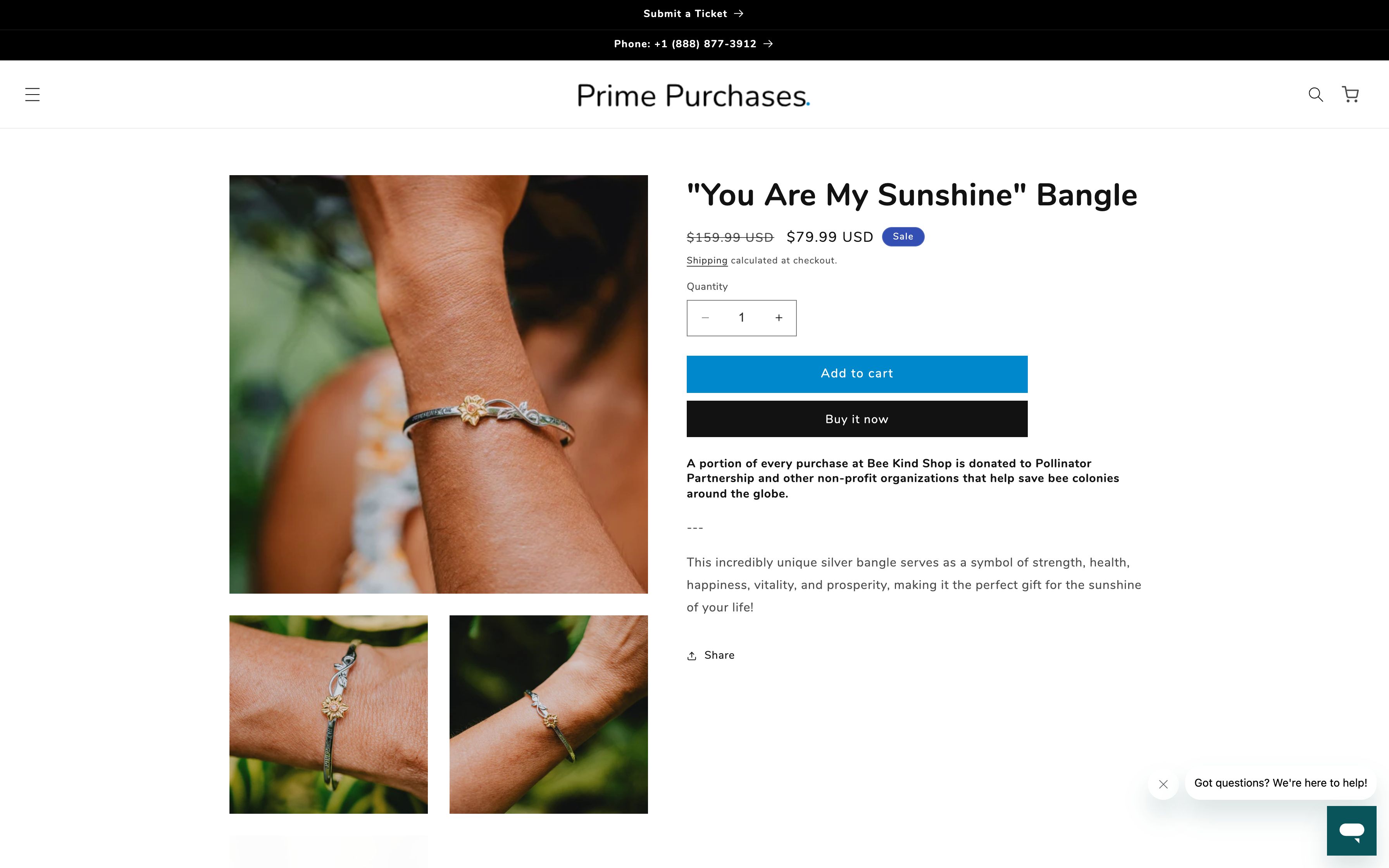Click the search magnifier icon
Screen dimensions: 1389x868
click(1315, 94)
